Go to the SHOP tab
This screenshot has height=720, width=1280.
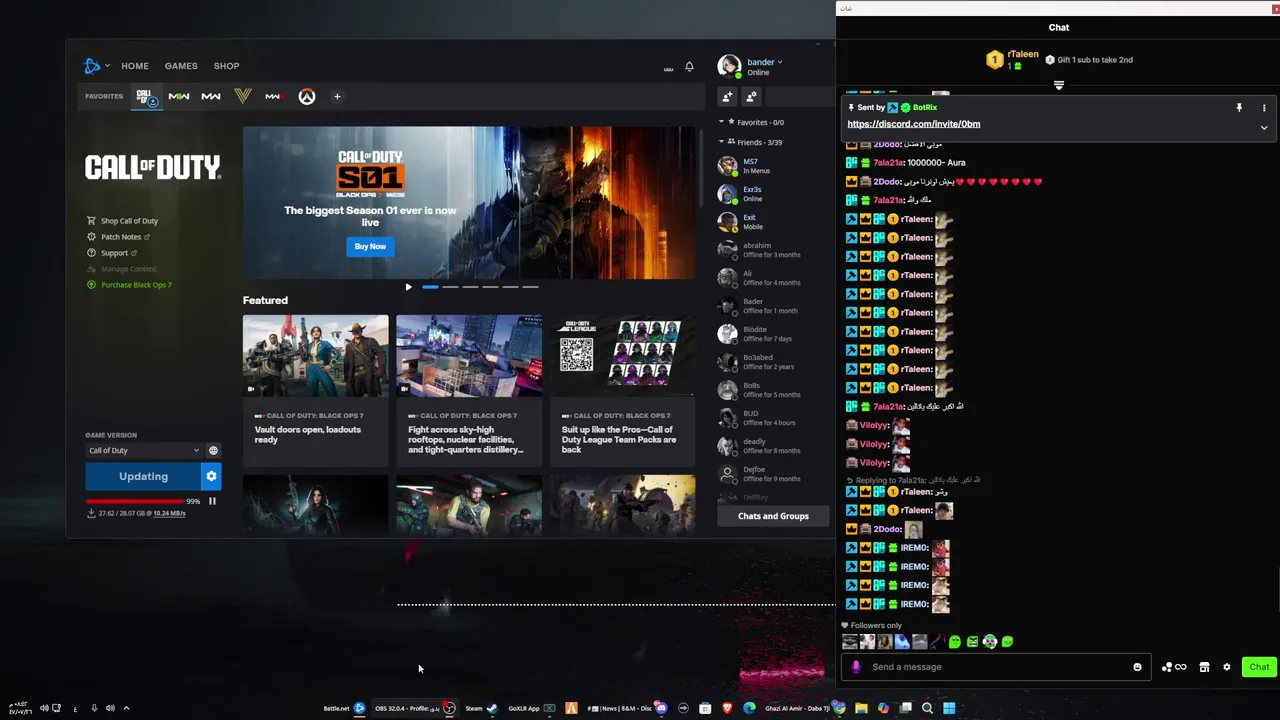click(226, 66)
